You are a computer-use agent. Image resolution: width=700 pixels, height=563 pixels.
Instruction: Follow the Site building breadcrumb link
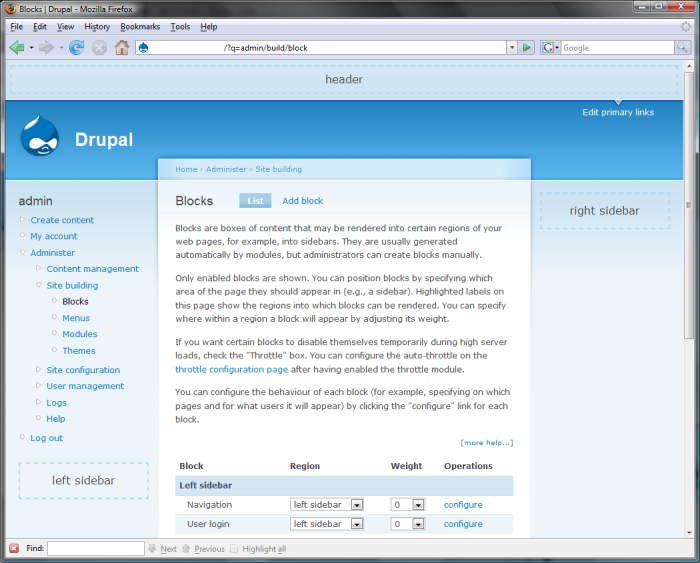coord(279,169)
